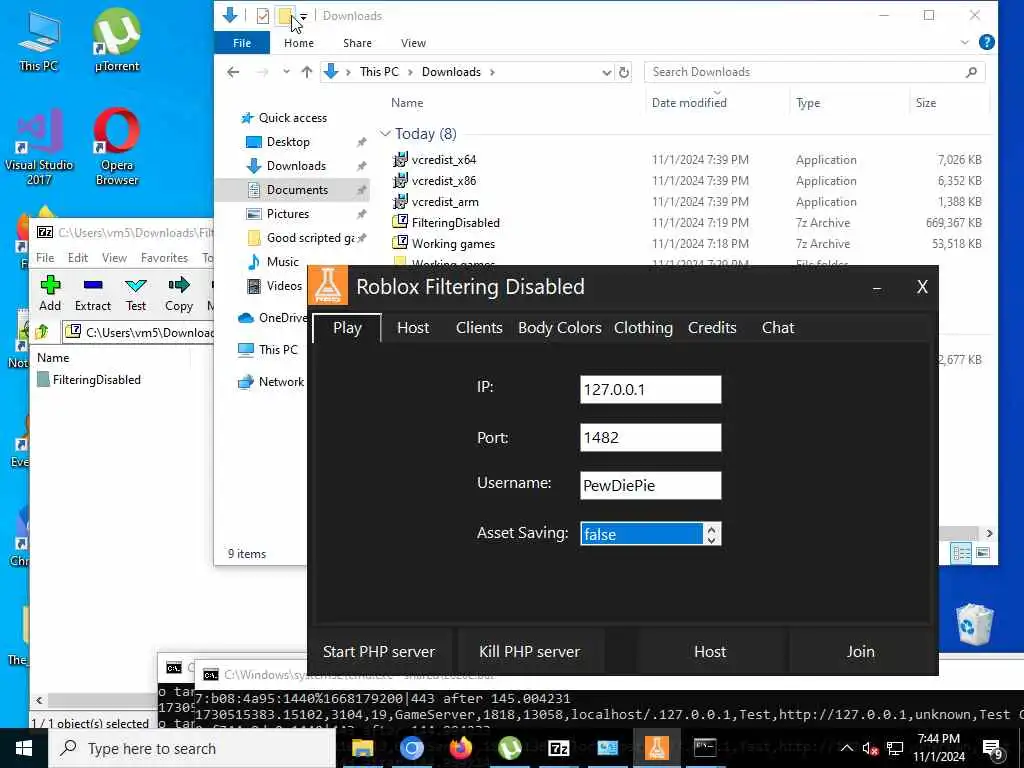This screenshot has width=1024, height=768.
Task: Click the Username input field
Action: 650,485
